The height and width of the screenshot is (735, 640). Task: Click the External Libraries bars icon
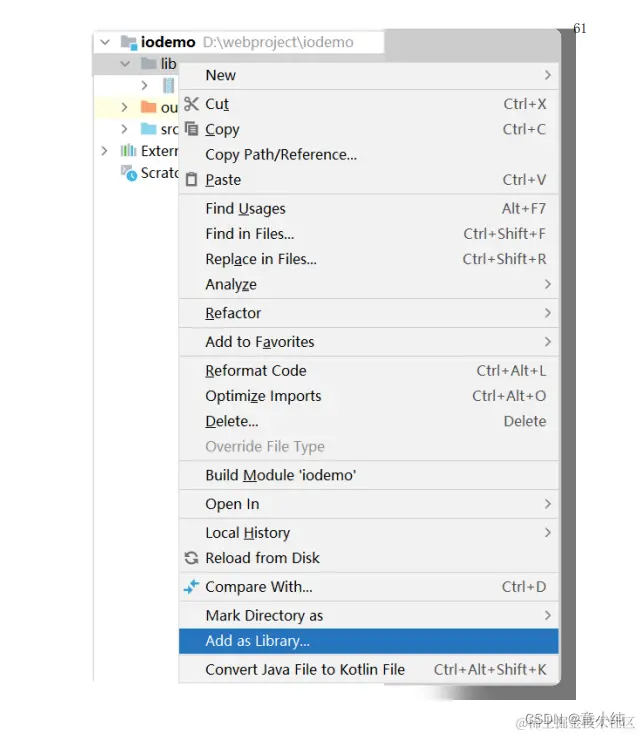pos(128,150)
